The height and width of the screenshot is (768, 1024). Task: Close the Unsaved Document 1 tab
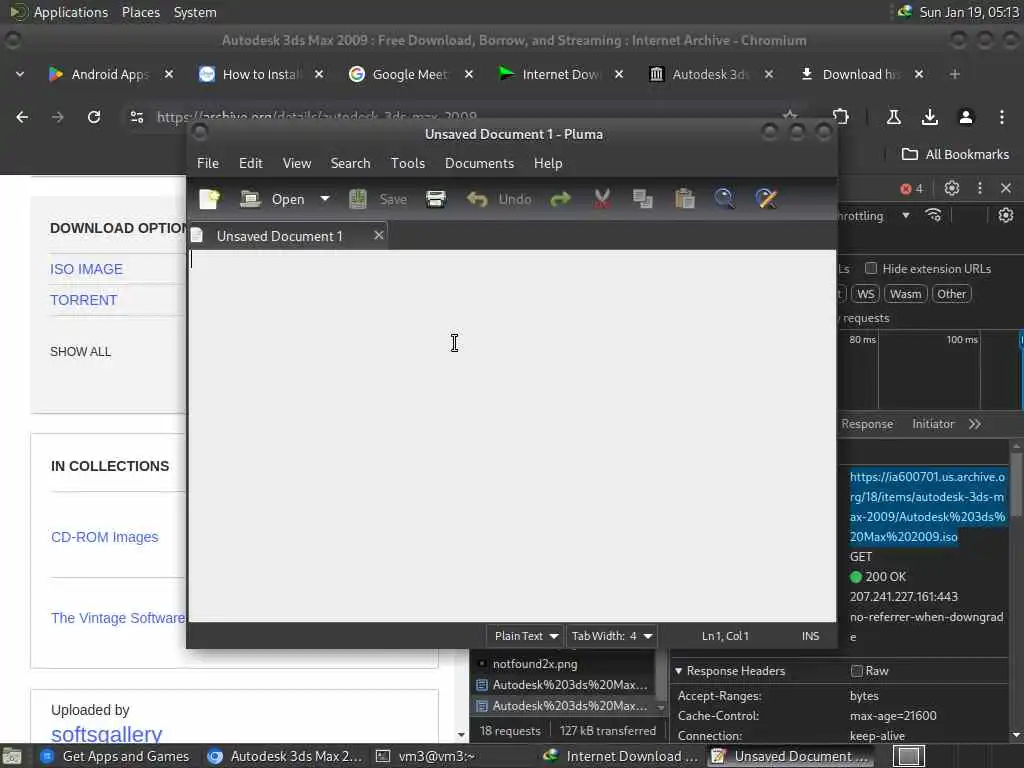tap(379, 235)
